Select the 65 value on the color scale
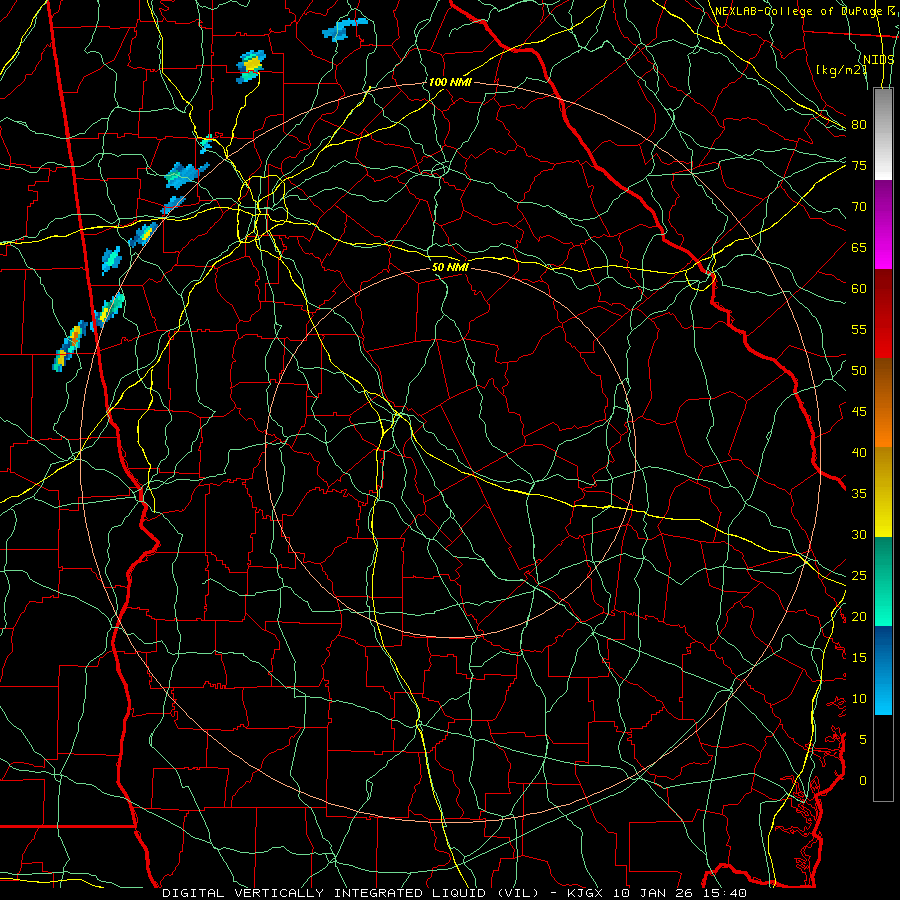This screenshot has height=900, width=900. click(859, 247)
